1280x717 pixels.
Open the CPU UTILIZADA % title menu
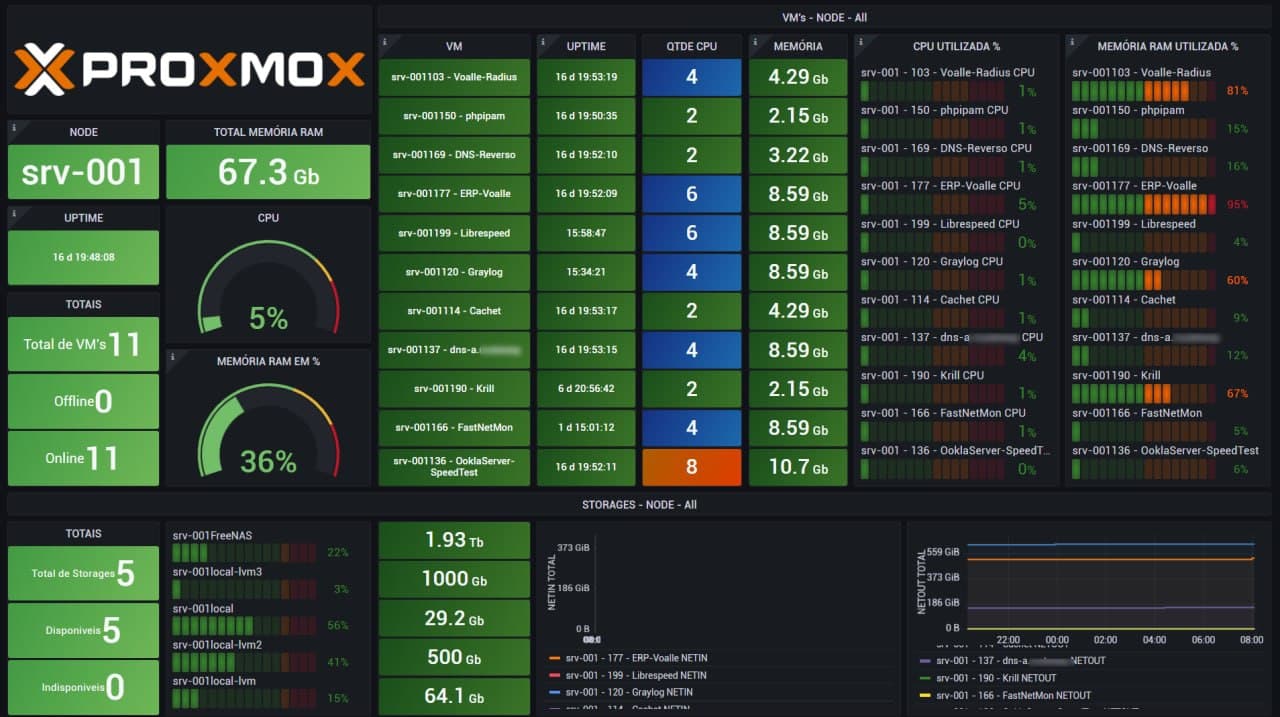click(x=956, y=47)
